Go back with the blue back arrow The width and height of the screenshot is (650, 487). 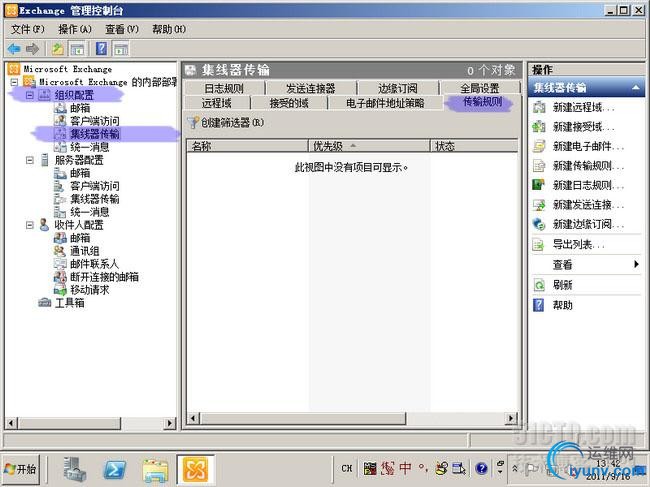tap(14, 49)
